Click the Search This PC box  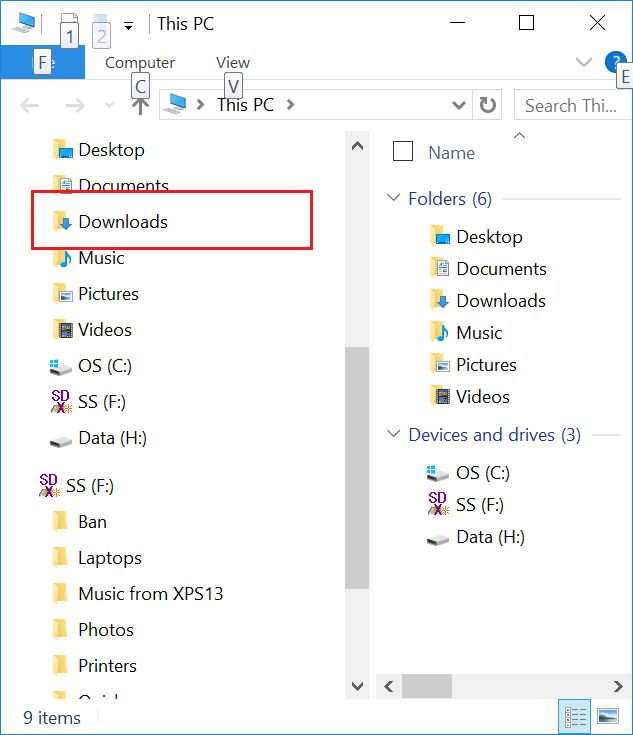tap(573, 105)
